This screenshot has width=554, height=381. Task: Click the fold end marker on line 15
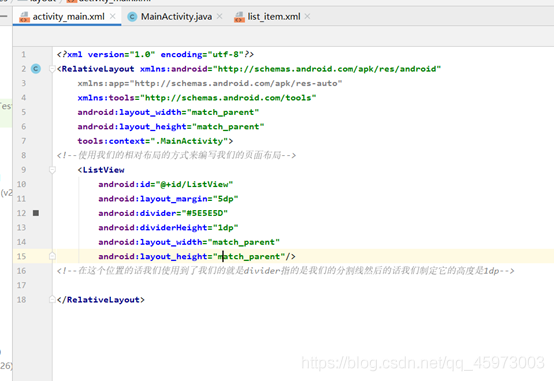(x=52, y=256)
